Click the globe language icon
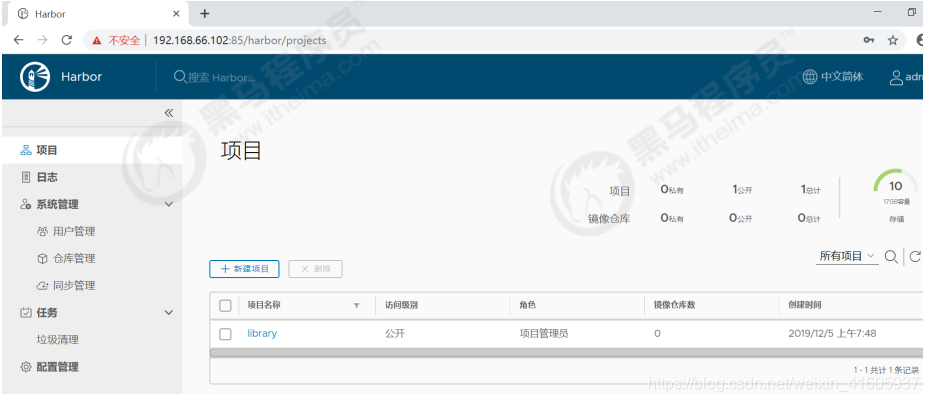The image size is (929, 402). 809,77
